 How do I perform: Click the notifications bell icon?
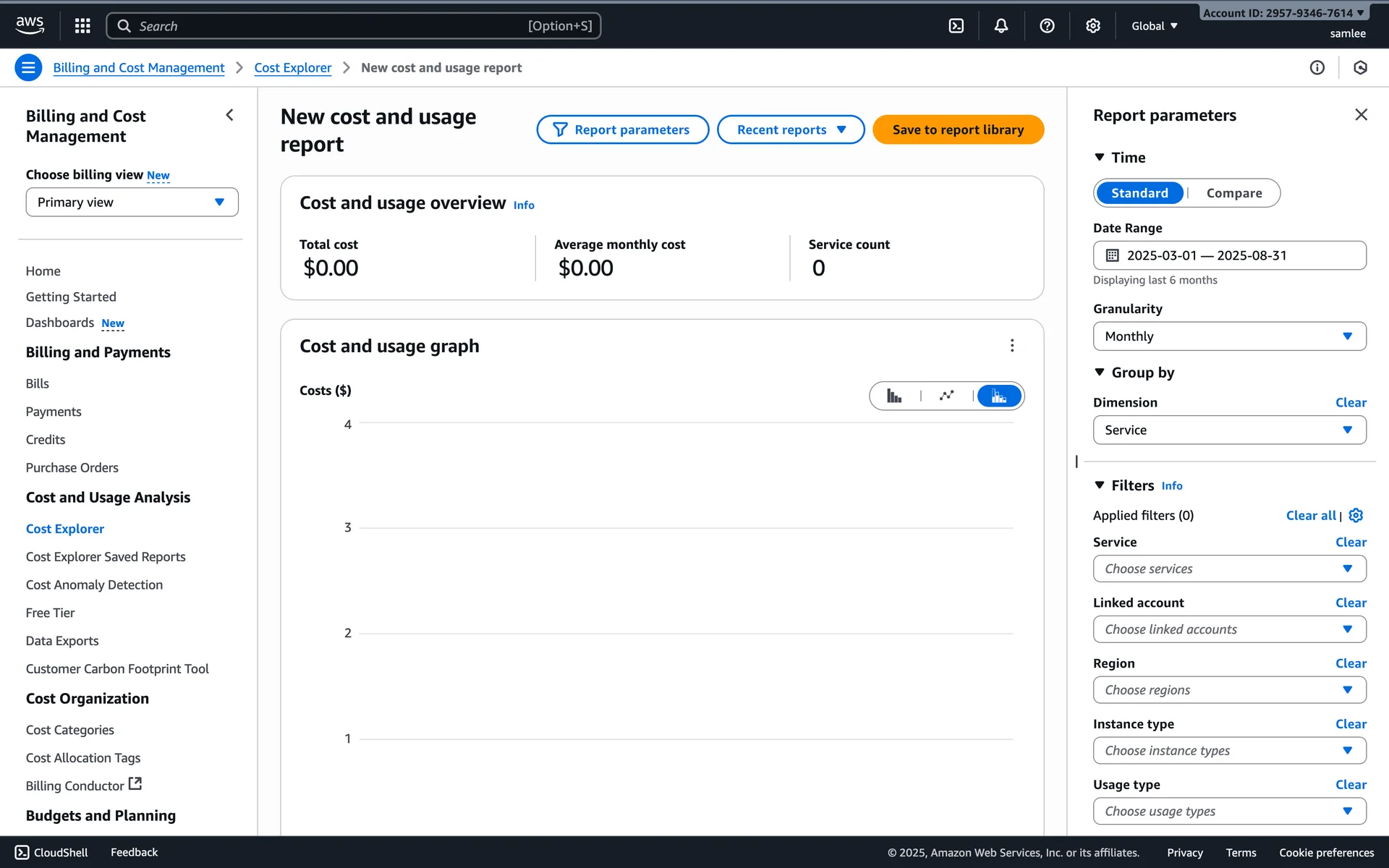[x=1001, y=26]
